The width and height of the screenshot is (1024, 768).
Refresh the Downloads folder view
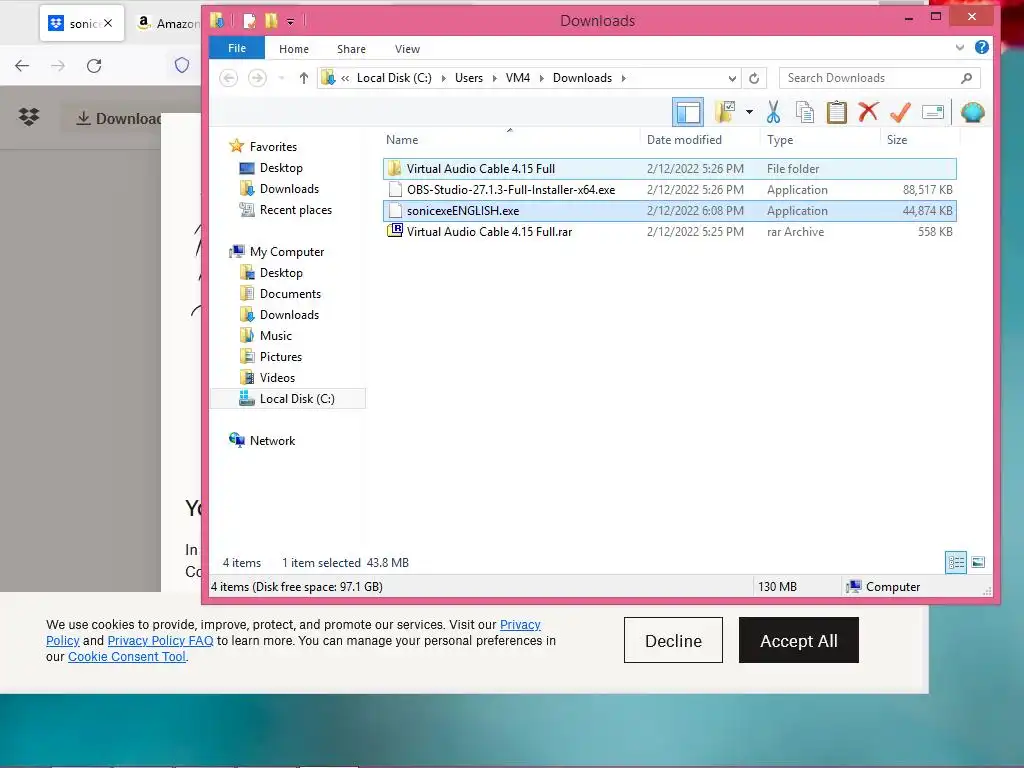point(754,78)
